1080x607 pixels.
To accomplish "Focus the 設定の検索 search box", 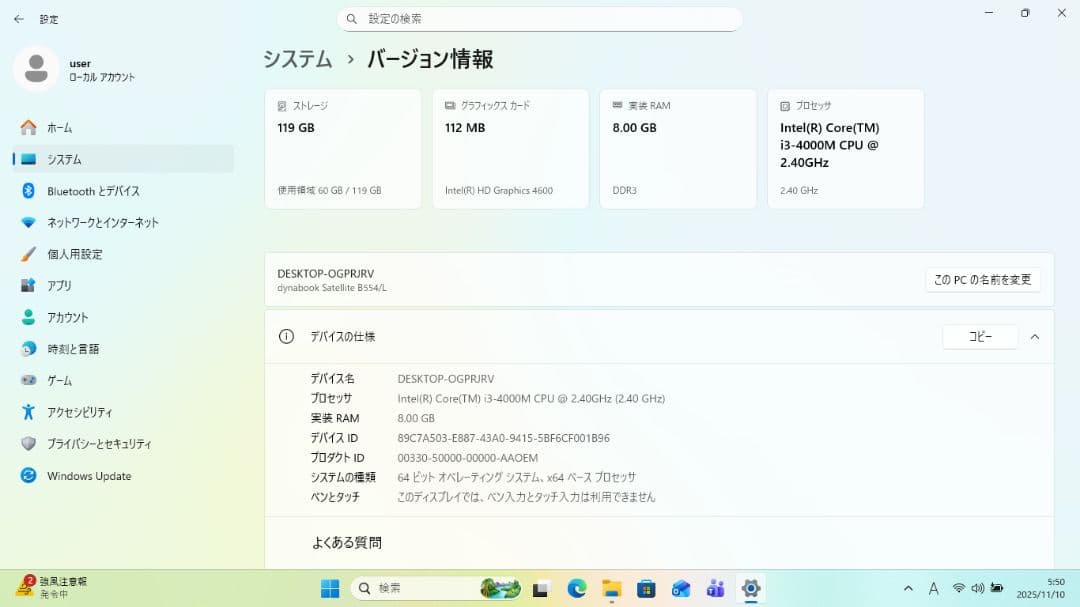I will 540,19.
